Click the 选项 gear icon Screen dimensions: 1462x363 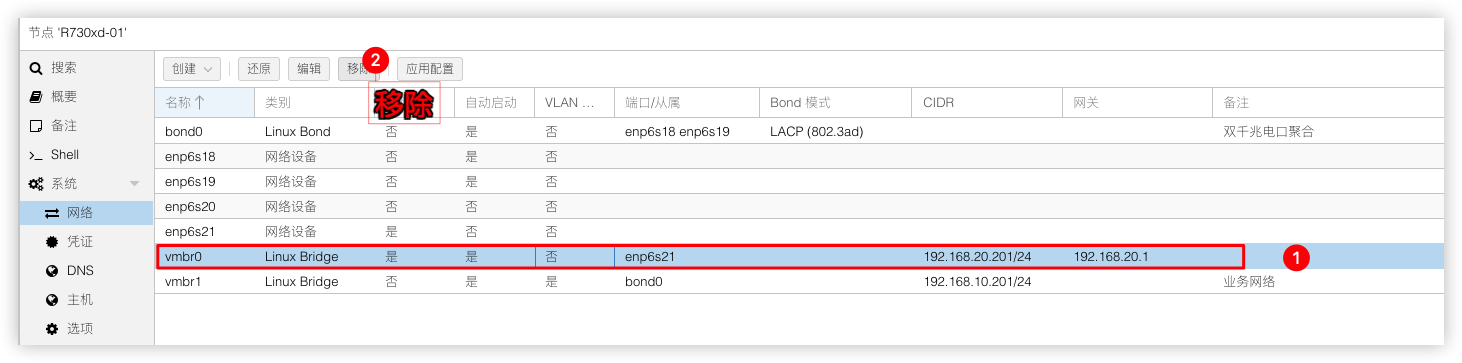tap(52, 329)
